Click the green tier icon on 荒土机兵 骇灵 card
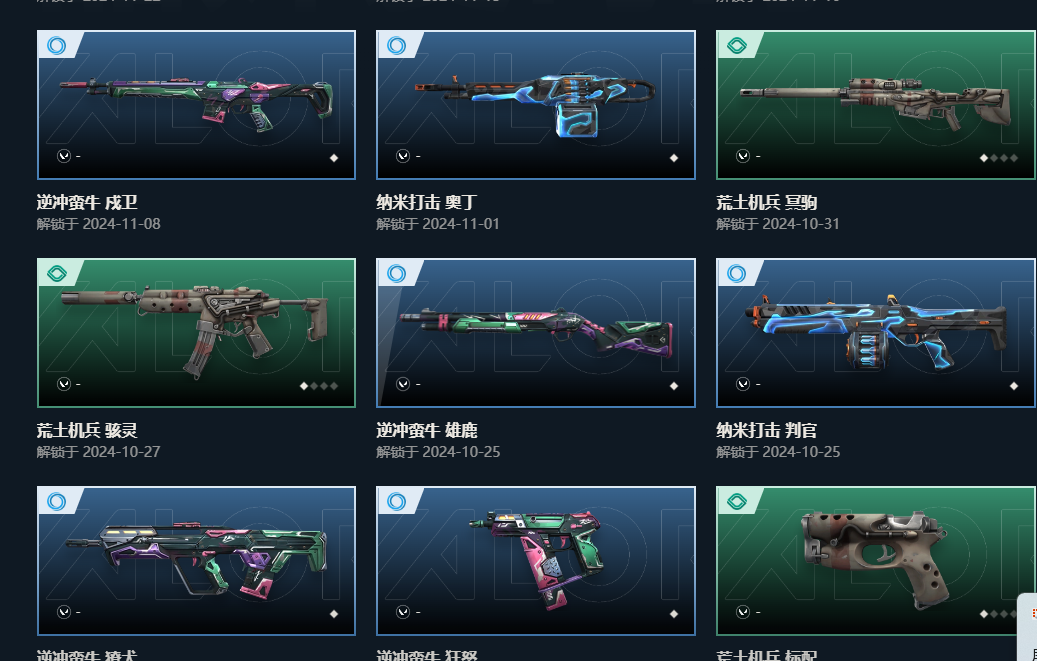The width and height of the screenshot is (1037, 661). pyautogui.click(x=57, y=273)
